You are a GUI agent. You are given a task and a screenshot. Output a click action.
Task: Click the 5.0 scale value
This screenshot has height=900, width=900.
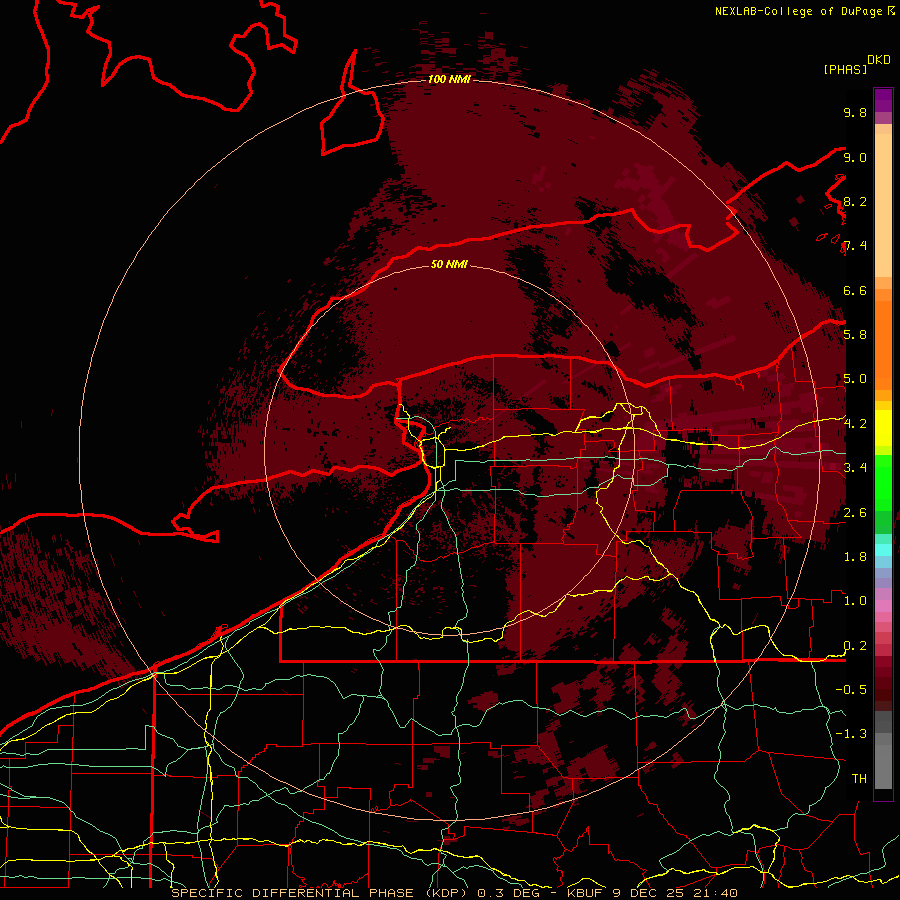pyautogui.click(x=855, y=379)
